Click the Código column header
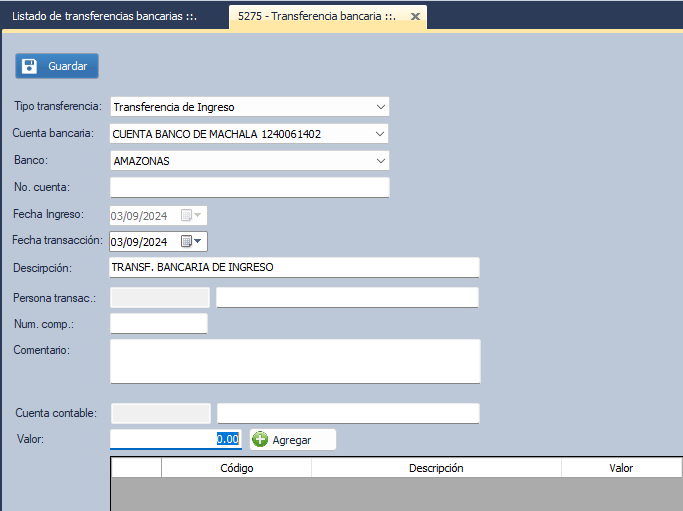Image resolution: width=683 pixels, height=511 pixels. 236,468
